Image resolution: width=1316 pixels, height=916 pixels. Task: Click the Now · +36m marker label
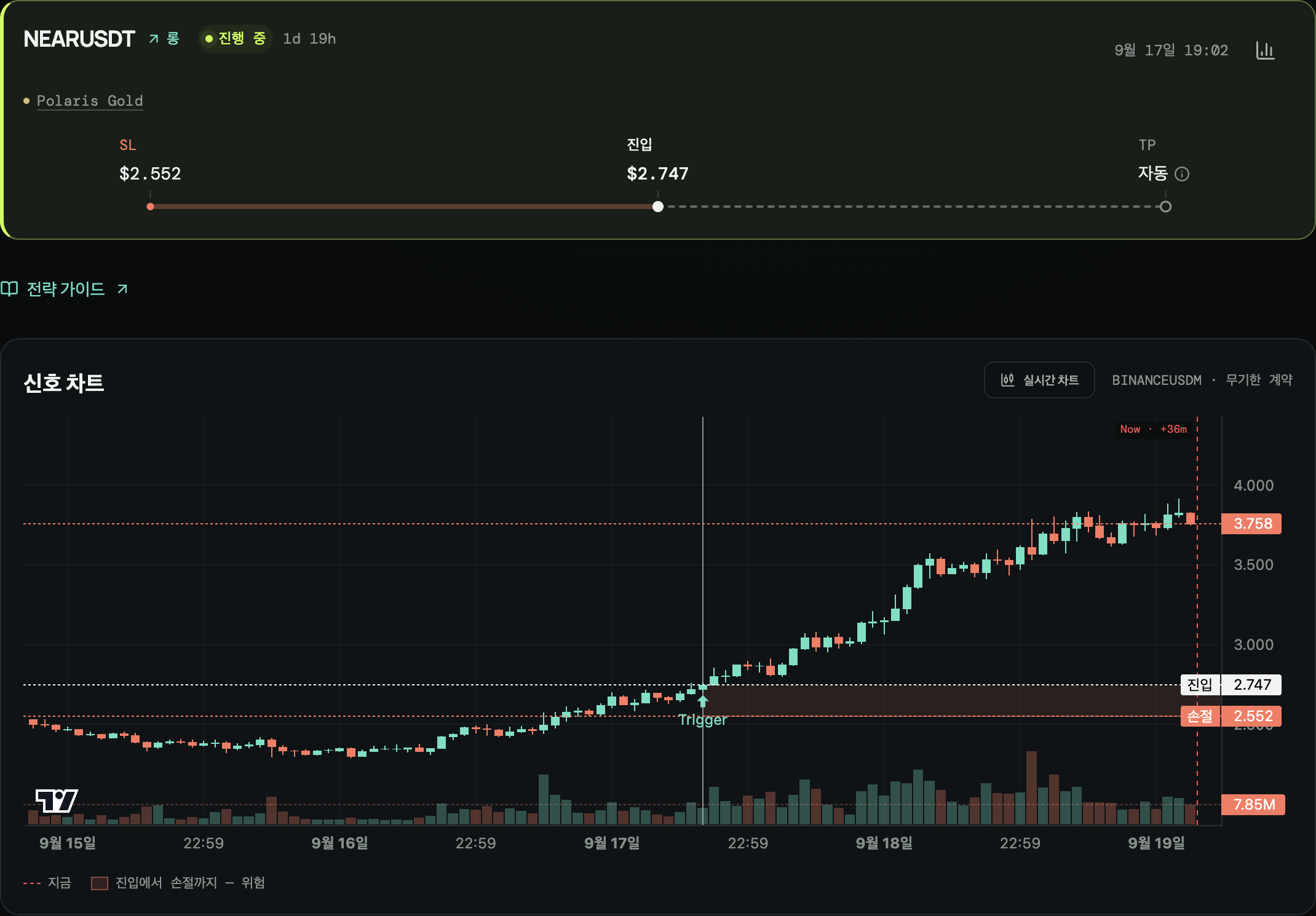pyautogui.click(x=1154, y=429)
